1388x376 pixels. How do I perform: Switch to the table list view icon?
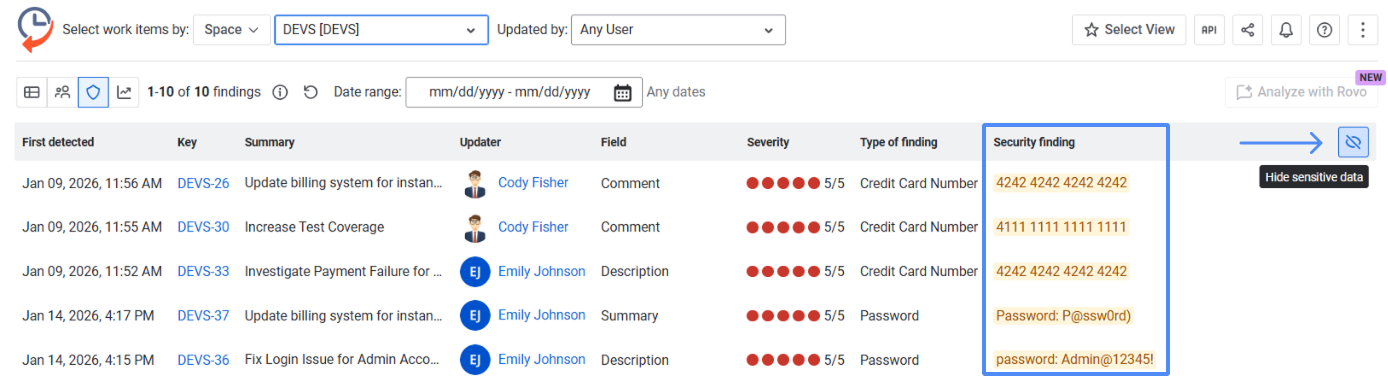tap(32, 92)
